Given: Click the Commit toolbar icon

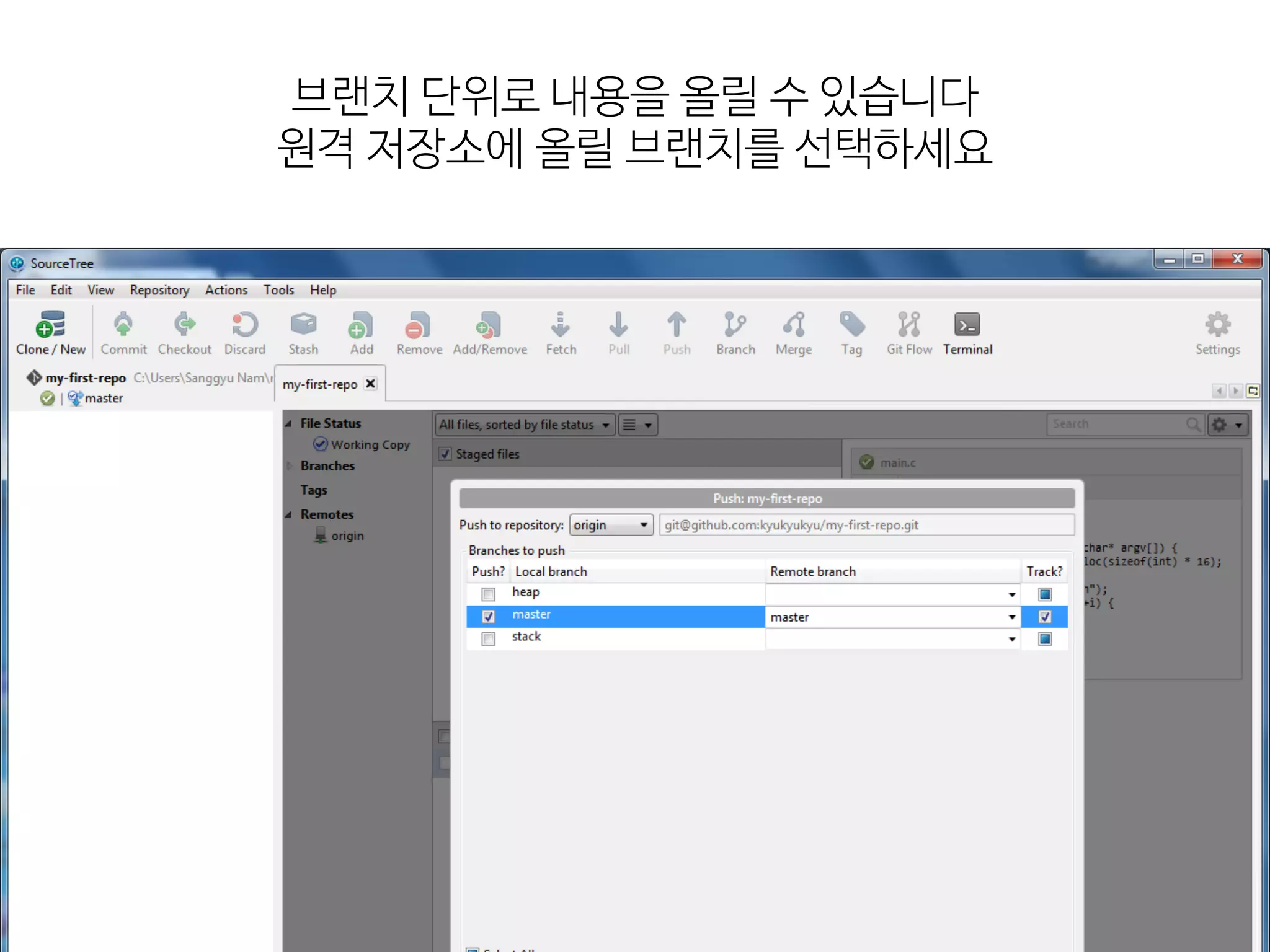Looking at the screenshot, I should pos(123,325).
